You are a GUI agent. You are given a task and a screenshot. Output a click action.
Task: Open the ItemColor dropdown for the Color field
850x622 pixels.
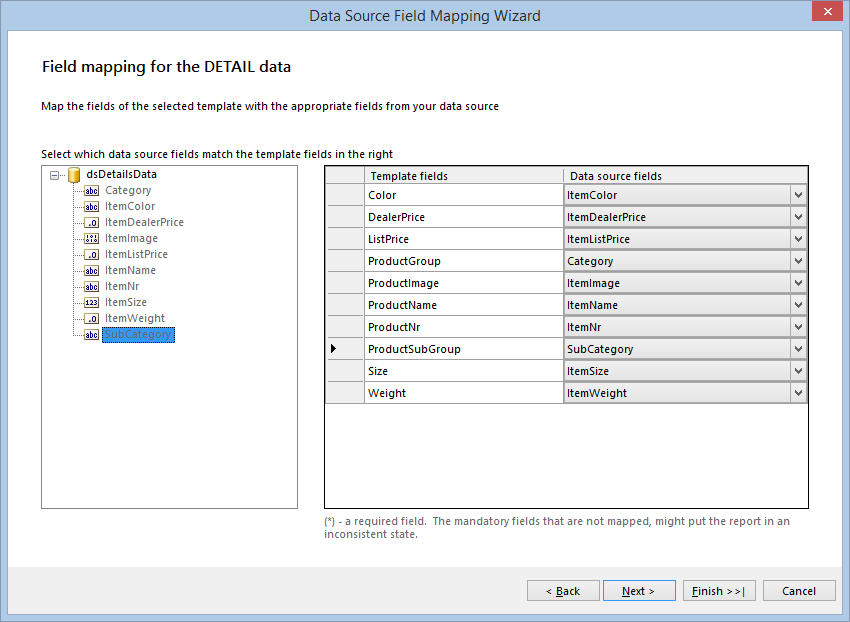[798, 195]
